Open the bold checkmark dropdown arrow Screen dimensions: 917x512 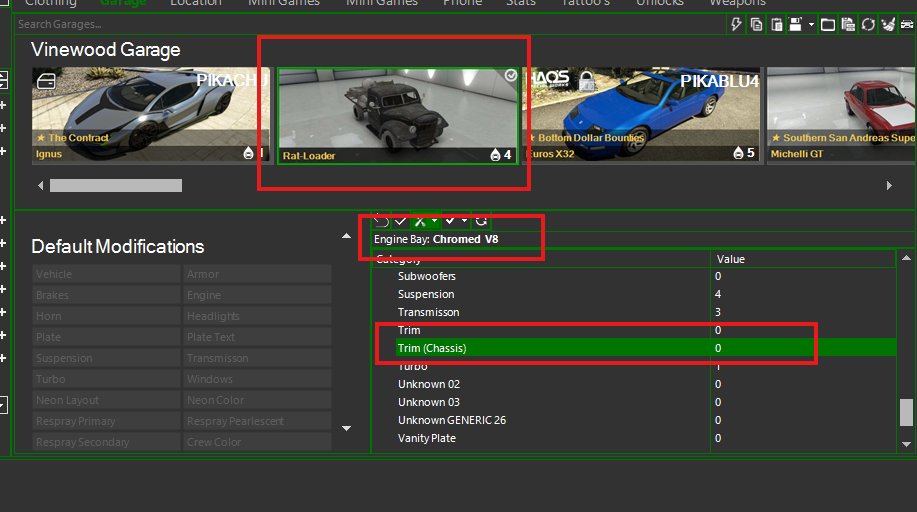coord(464,221)
